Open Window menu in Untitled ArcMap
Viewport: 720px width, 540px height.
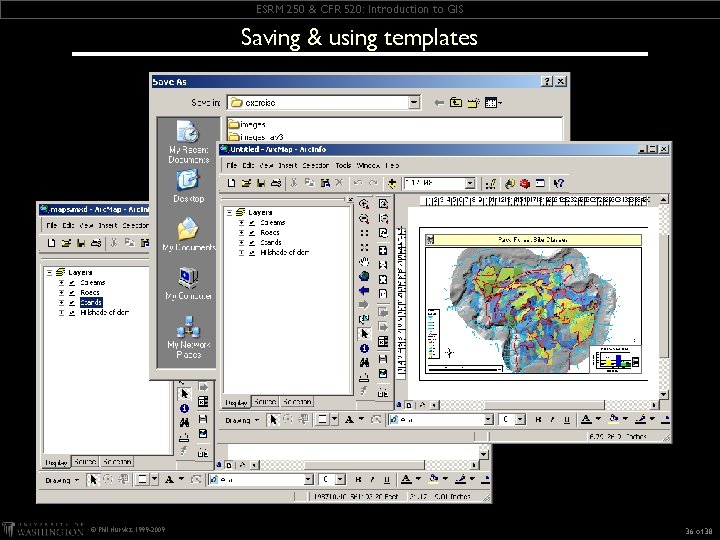coord(368,165)
